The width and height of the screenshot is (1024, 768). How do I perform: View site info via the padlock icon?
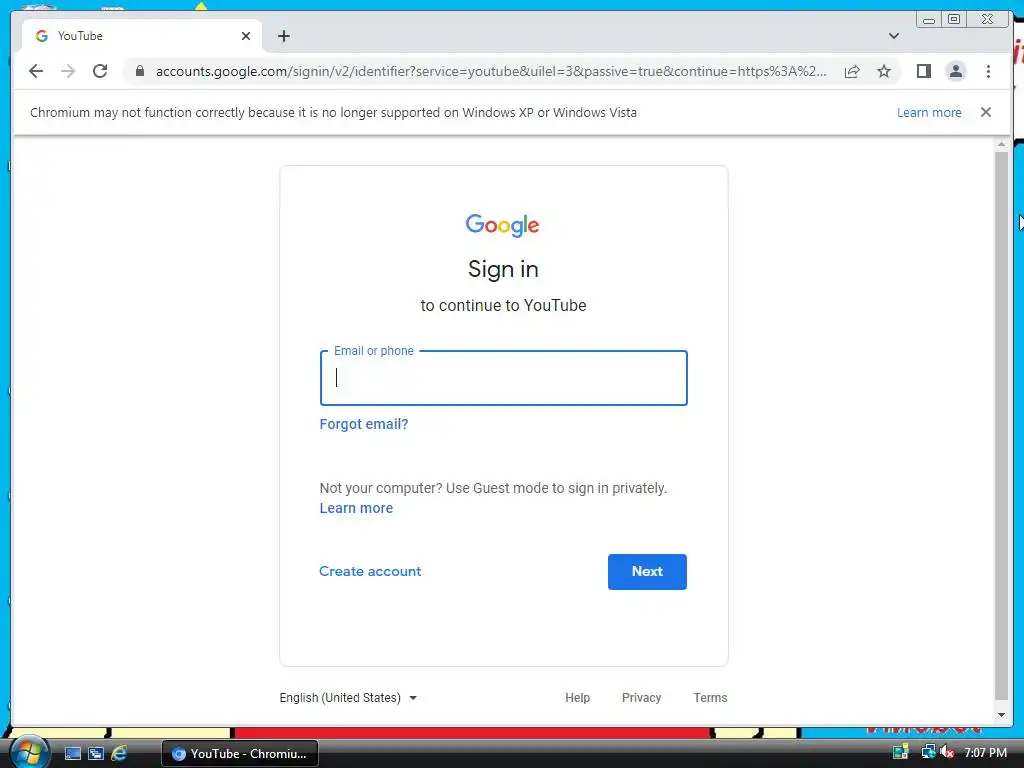(140, 71)
